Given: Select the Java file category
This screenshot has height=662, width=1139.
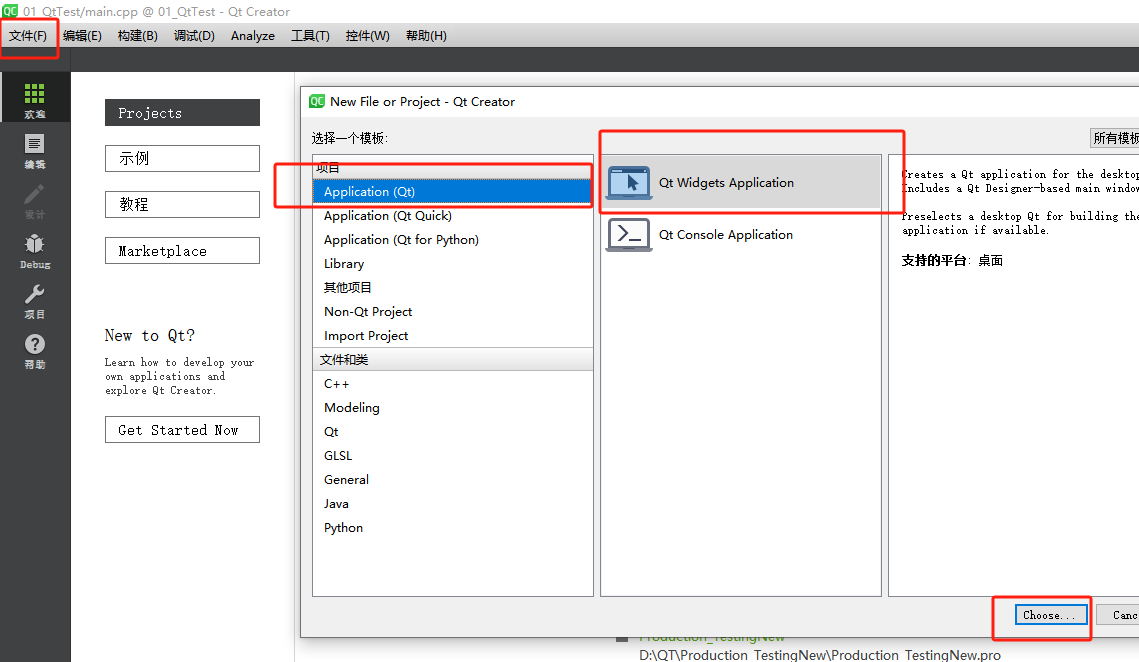Looking at the screenshot, I should [453, 504].
